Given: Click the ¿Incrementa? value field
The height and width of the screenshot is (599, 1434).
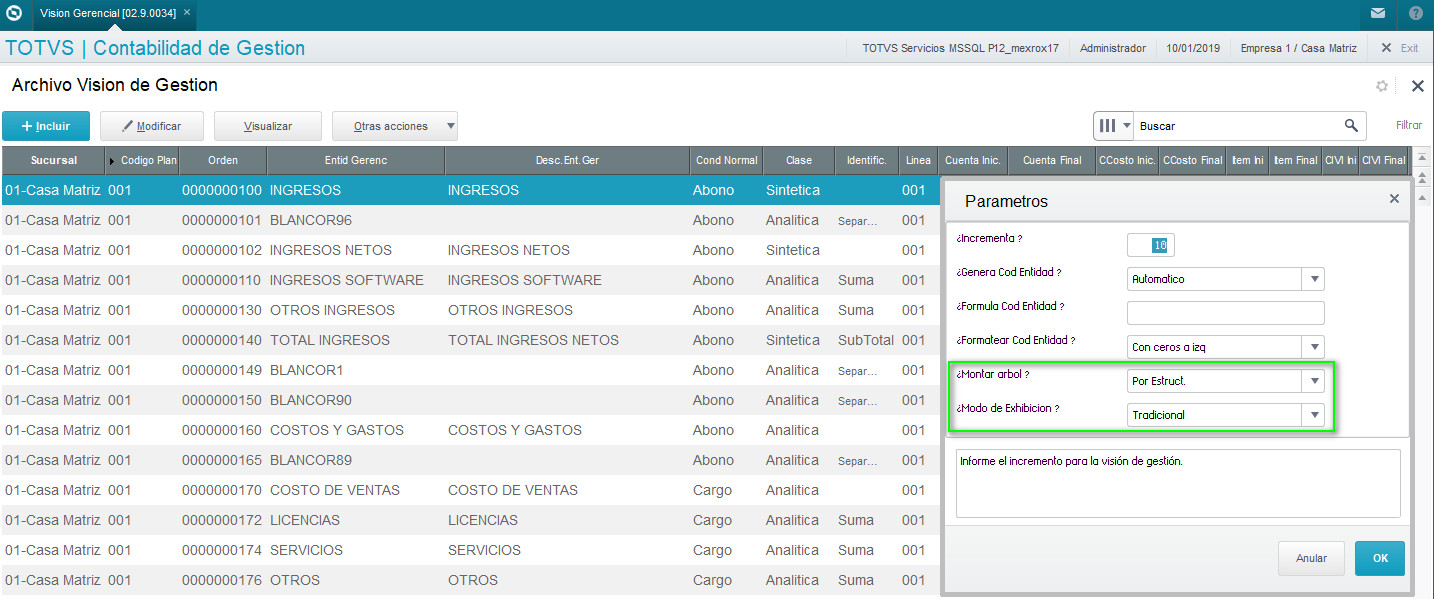Looking at the screenshot, I should point(1151,245).
